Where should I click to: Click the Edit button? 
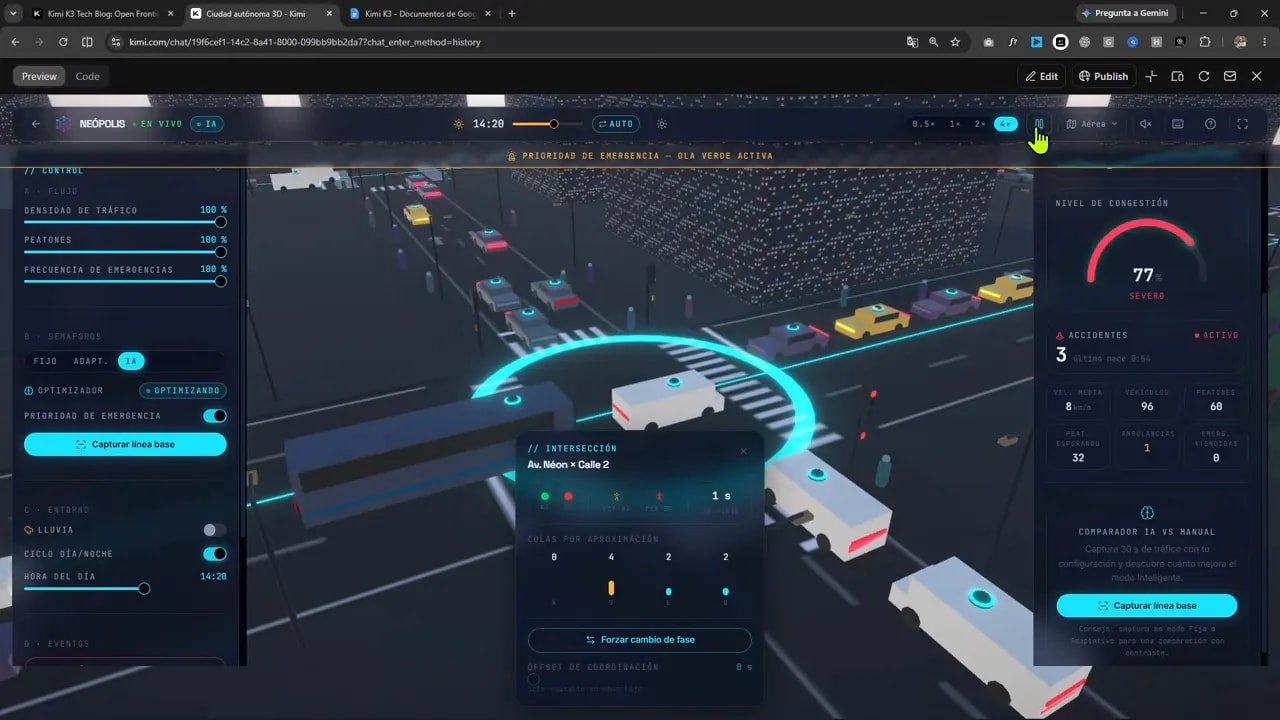pos(1042,76)
